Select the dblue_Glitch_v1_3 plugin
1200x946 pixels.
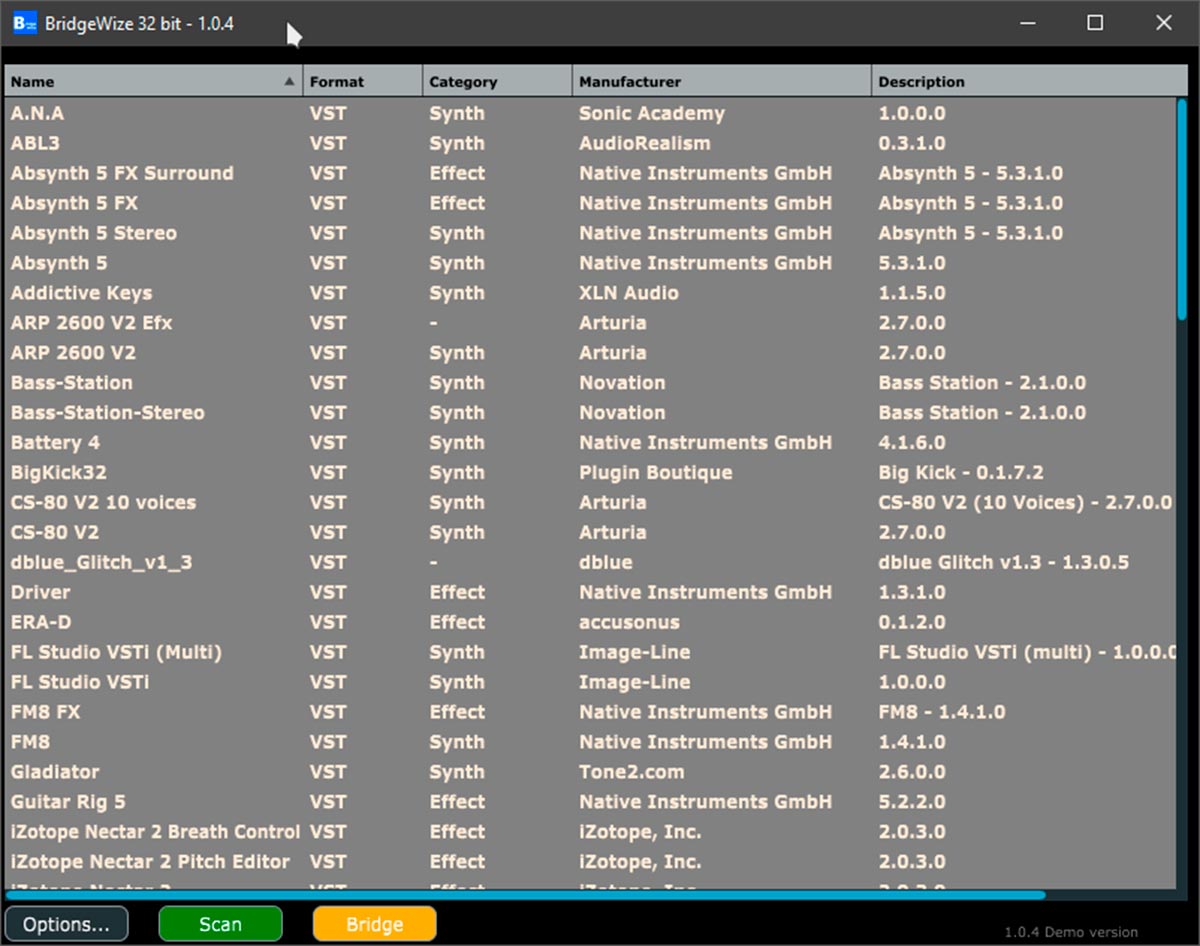101,563
